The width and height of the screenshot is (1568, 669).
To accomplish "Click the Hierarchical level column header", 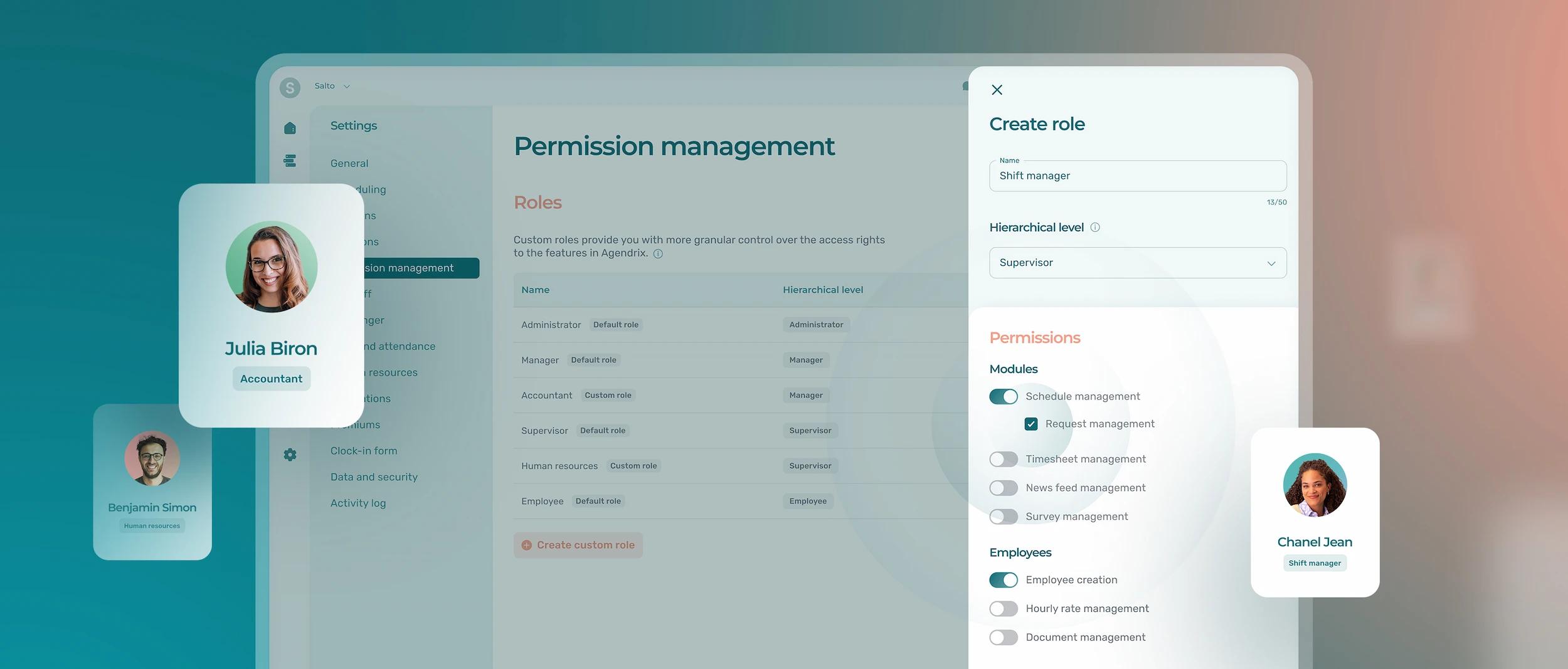I will (823, 290).
